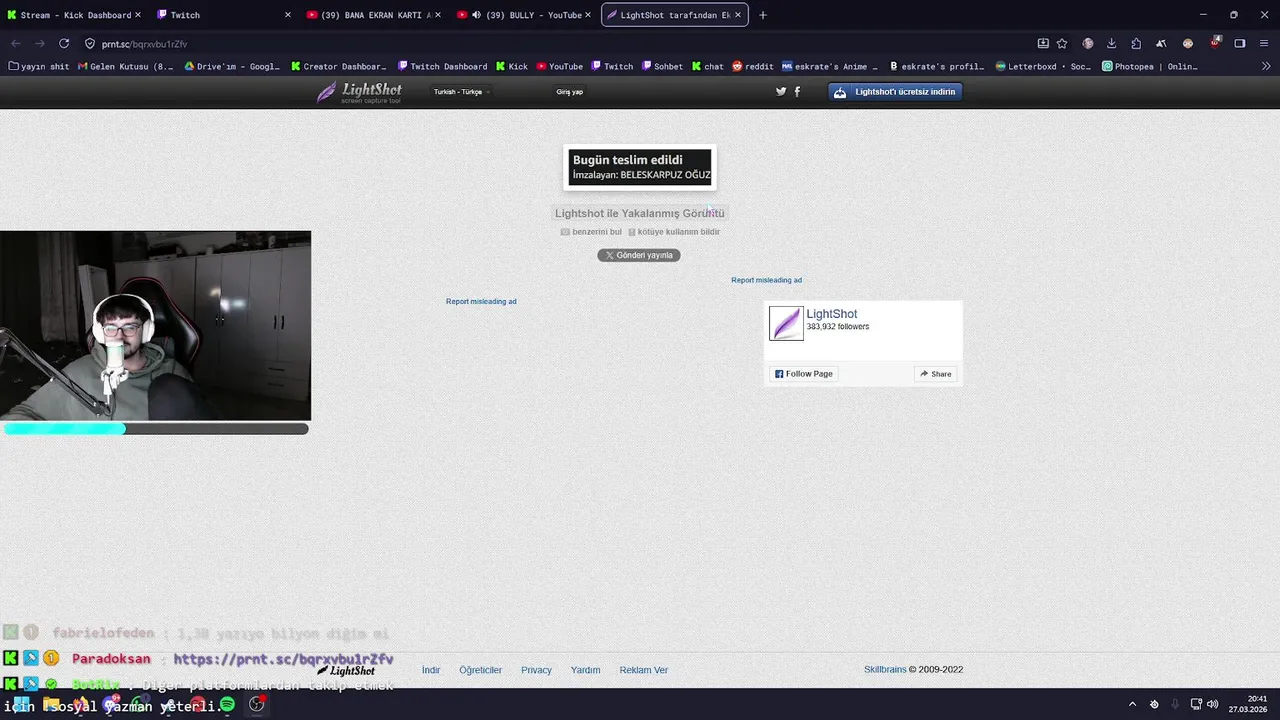Click the translate page toolbar icon

point(1161,44)
